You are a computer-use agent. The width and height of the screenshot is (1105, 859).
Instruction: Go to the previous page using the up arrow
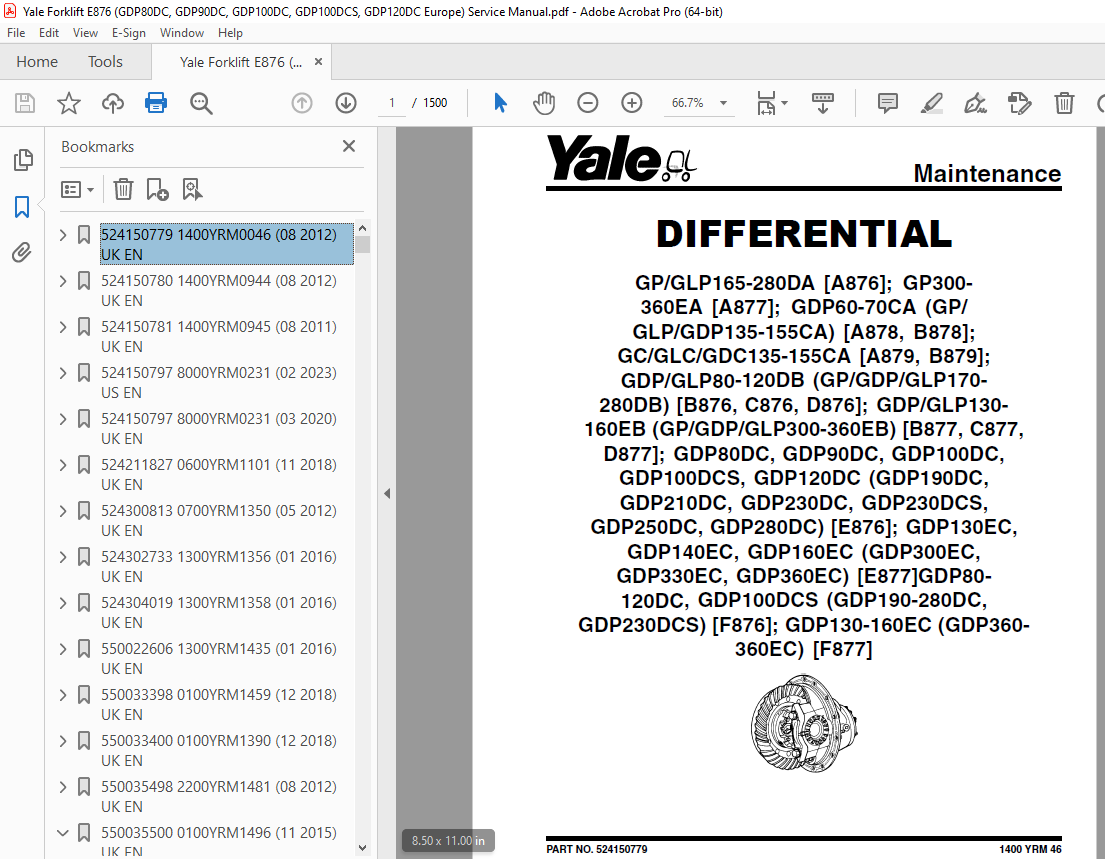302,103
